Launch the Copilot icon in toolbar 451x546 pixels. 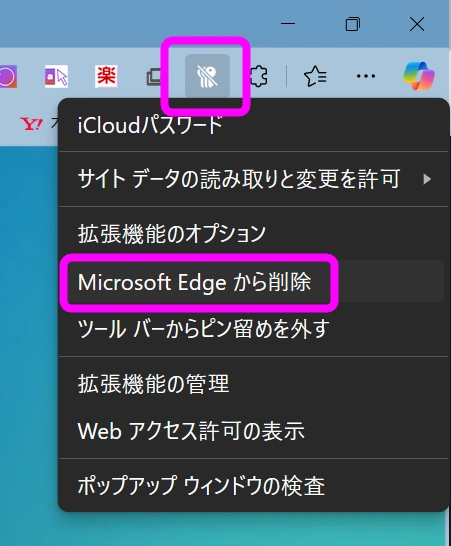[x=419, y=76]
